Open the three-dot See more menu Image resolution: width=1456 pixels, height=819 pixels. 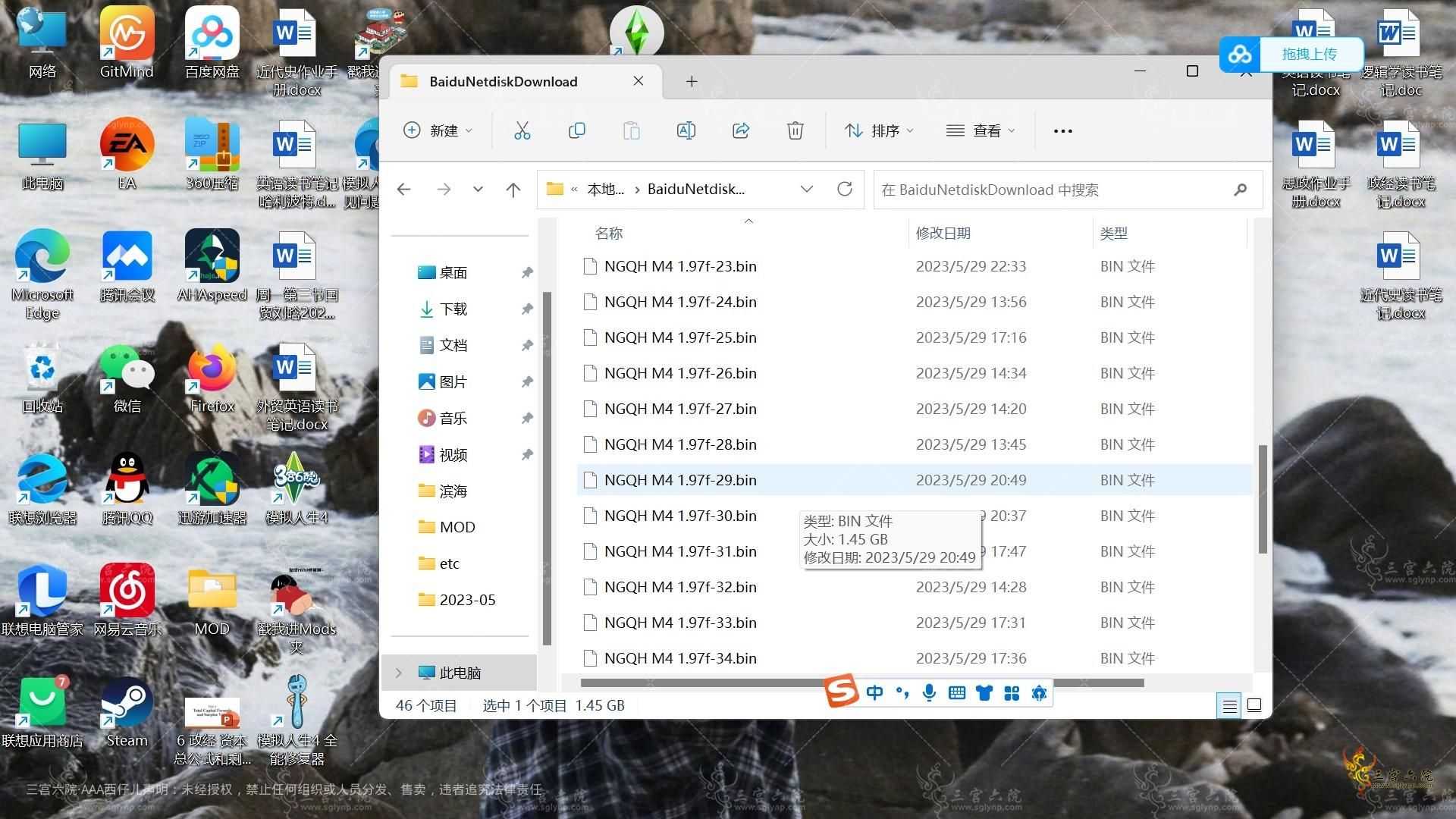point(1062,130)
